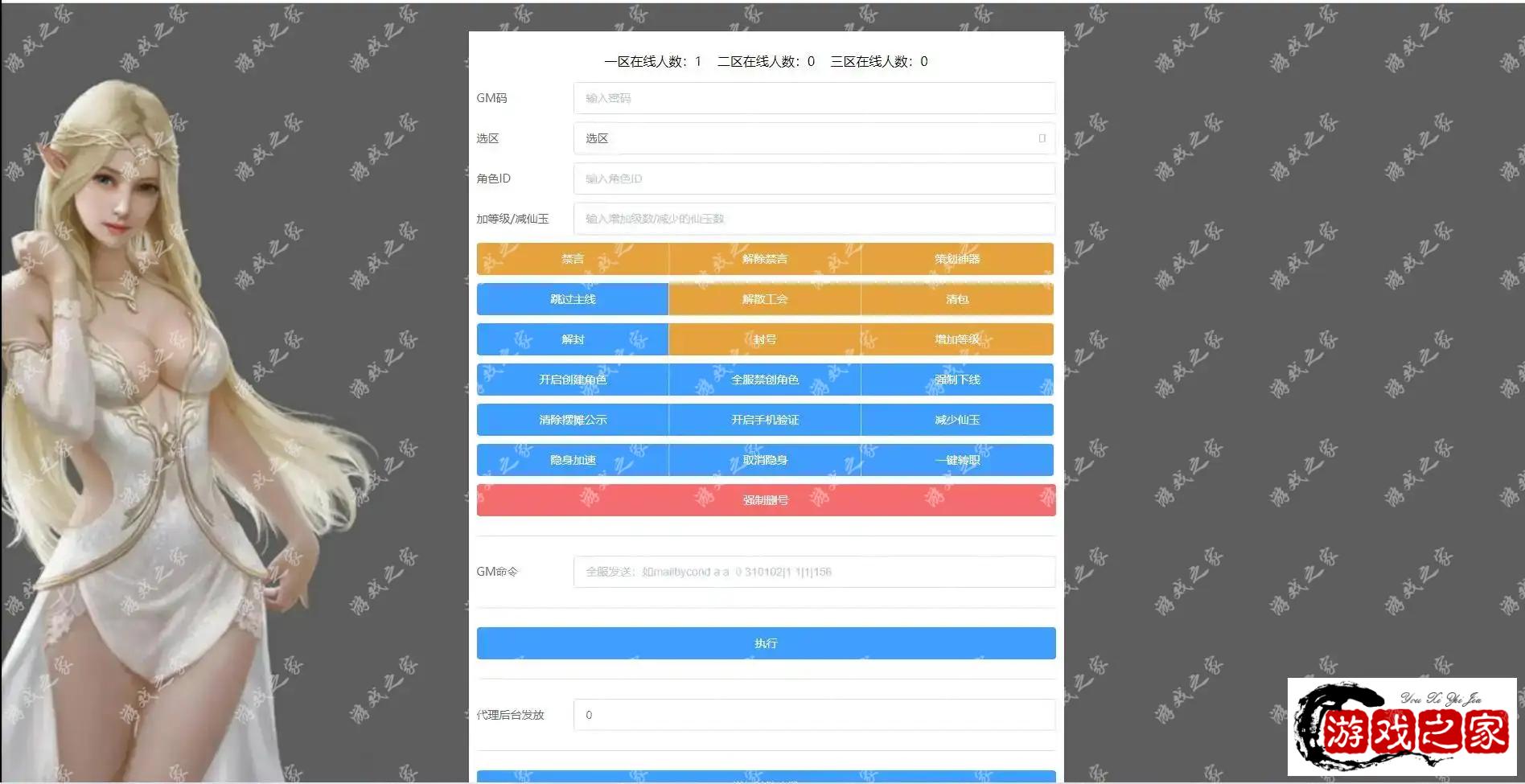This screenshot has width=1525, height=784.
Task: Click the 解除禁言 button
Action: tap(764, 259)
